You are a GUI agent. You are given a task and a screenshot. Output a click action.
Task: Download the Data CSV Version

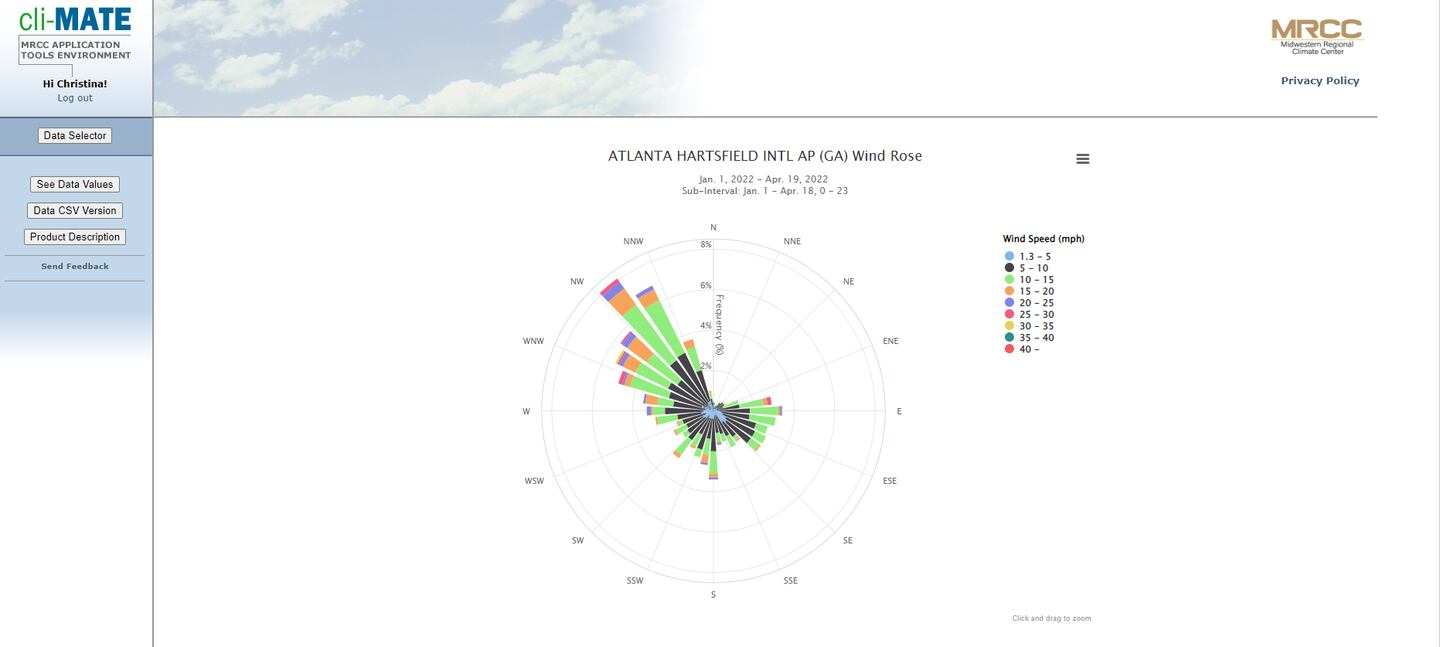click(x=75, y=211)
